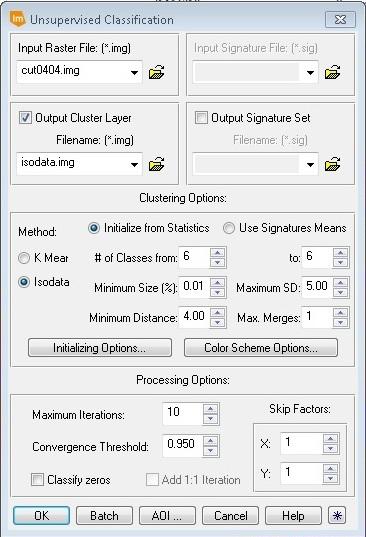Expand Input Signature File dropdown arrow
Screen dimensions: 366x537
pos(310,73)
